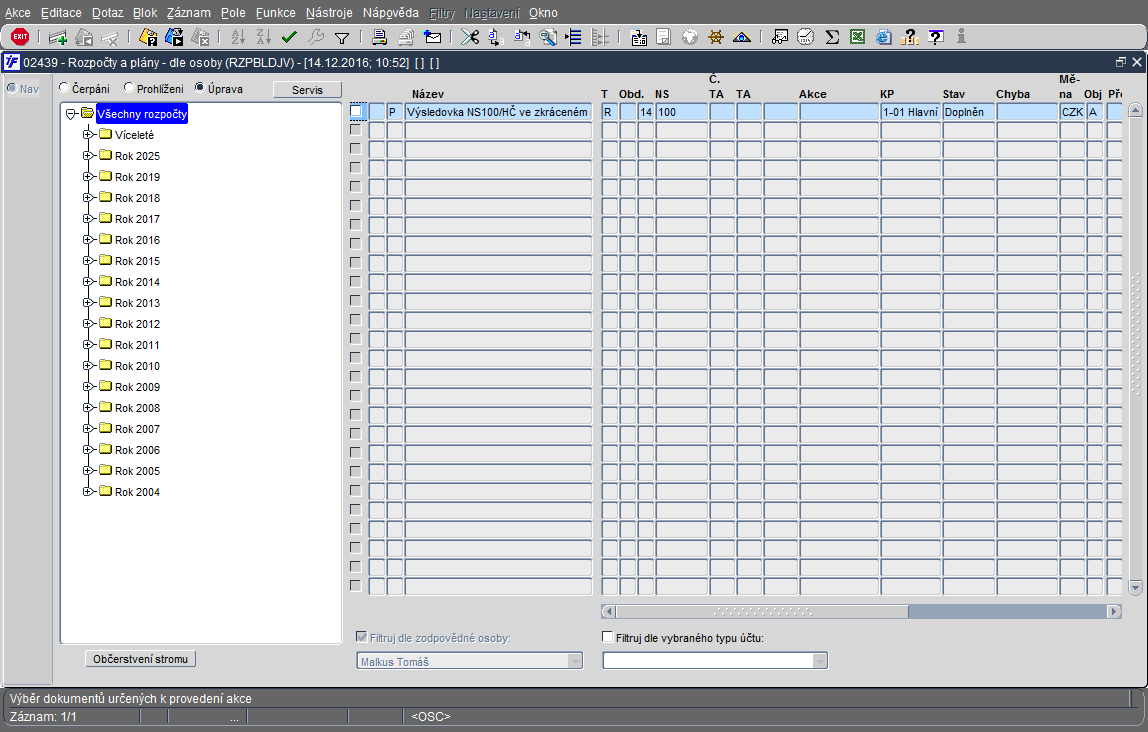Click the ship's wheel icon

point(716,37)
